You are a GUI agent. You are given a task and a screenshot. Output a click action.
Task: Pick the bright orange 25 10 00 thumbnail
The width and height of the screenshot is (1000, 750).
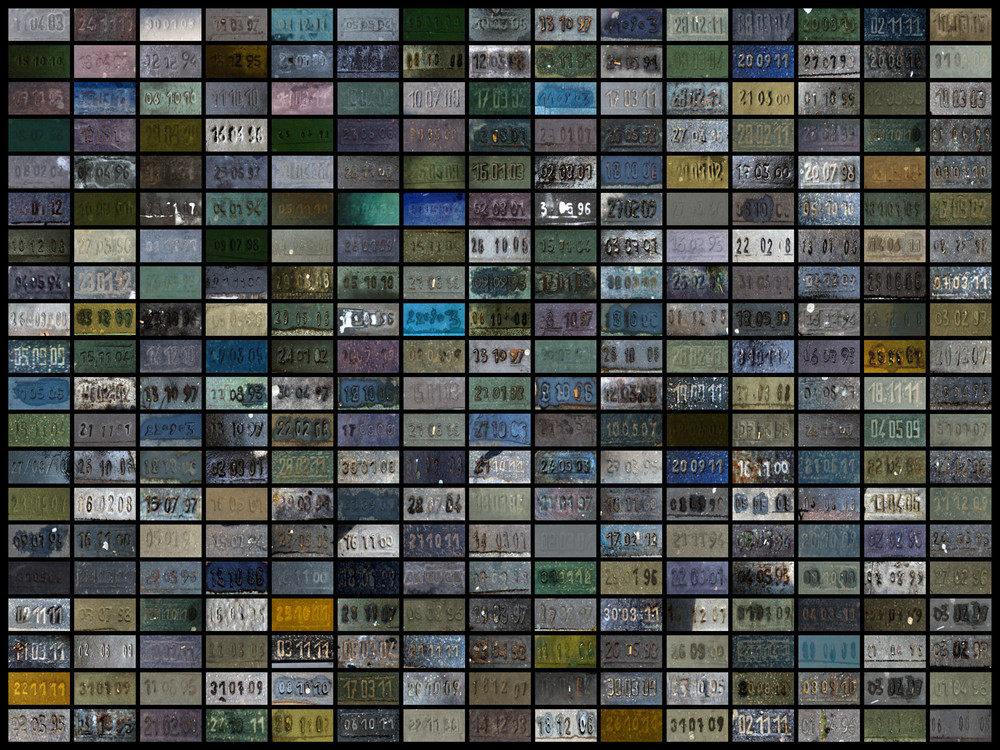[x=301, y=615]
